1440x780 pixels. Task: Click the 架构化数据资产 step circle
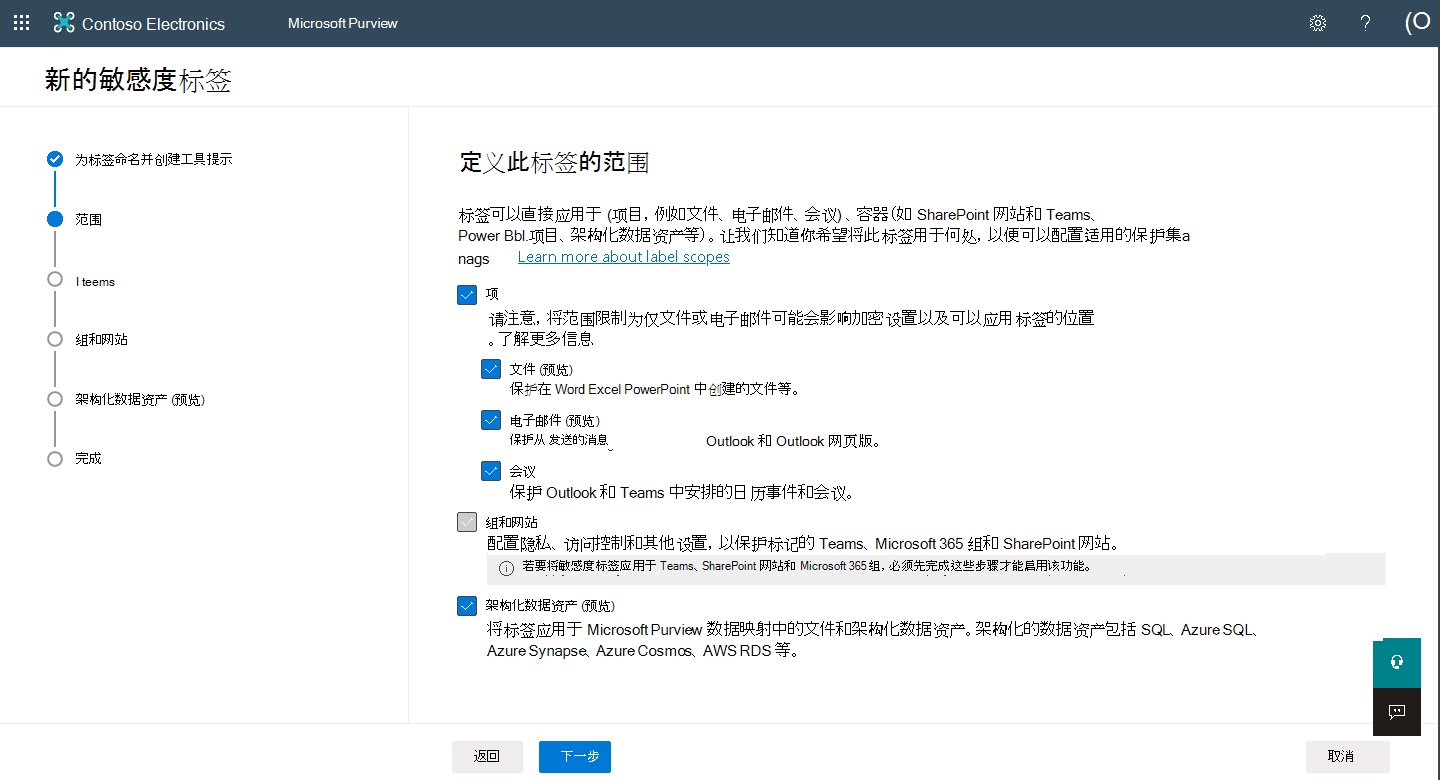point(55,399)
